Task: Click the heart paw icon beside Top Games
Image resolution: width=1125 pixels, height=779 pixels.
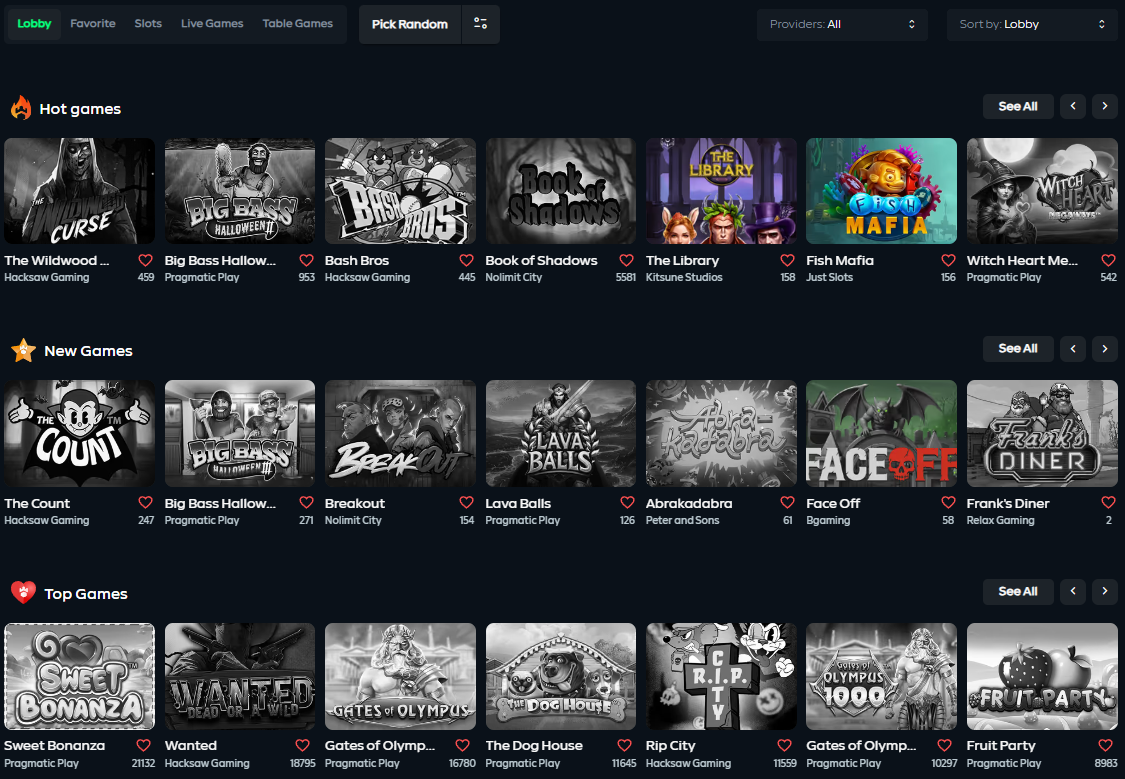Action: (23, 593)
